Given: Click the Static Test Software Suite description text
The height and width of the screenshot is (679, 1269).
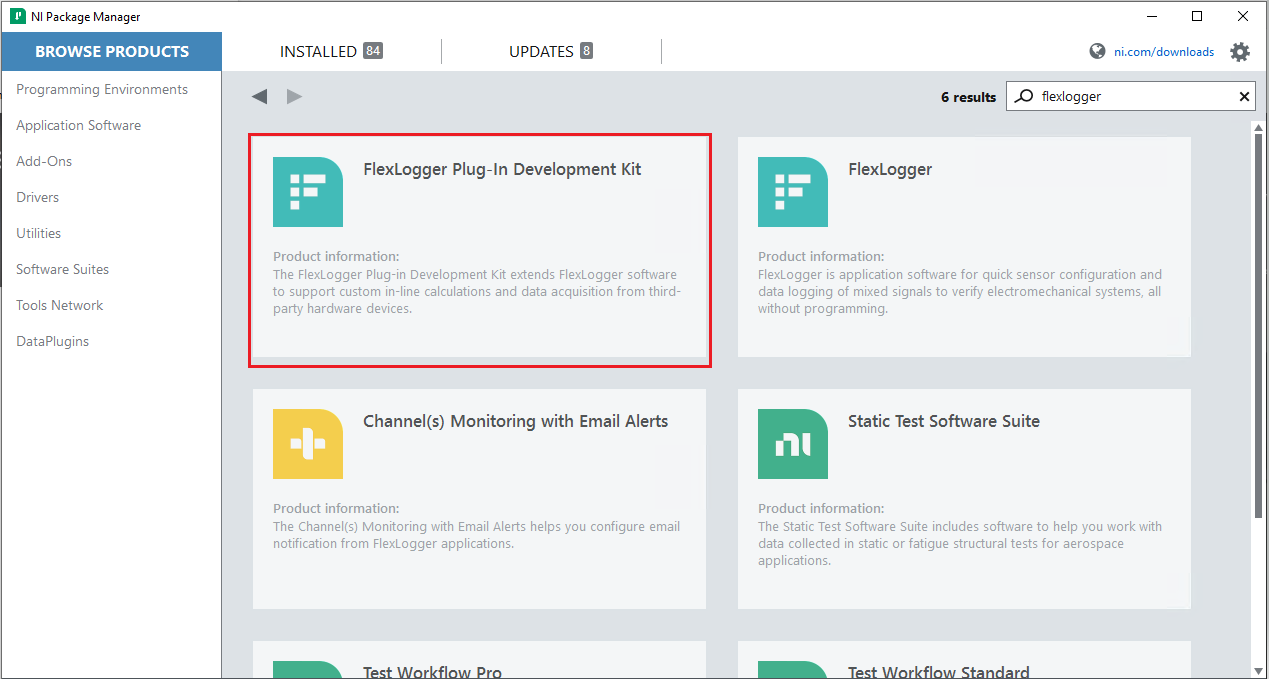Looking at the screenshot, I should click(960, 544).
